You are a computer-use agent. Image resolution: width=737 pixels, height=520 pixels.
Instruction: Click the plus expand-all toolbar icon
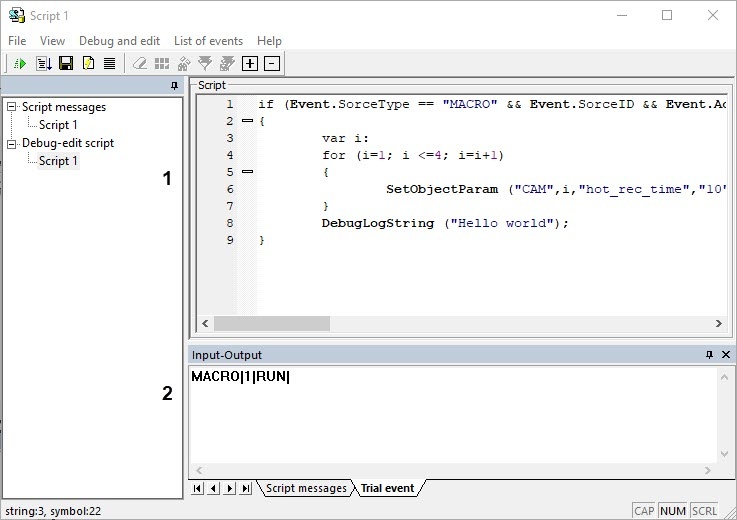point(250,64)
